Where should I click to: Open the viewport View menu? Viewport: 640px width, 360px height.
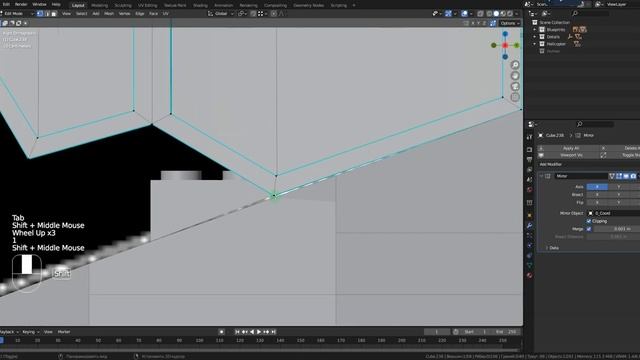66,13
